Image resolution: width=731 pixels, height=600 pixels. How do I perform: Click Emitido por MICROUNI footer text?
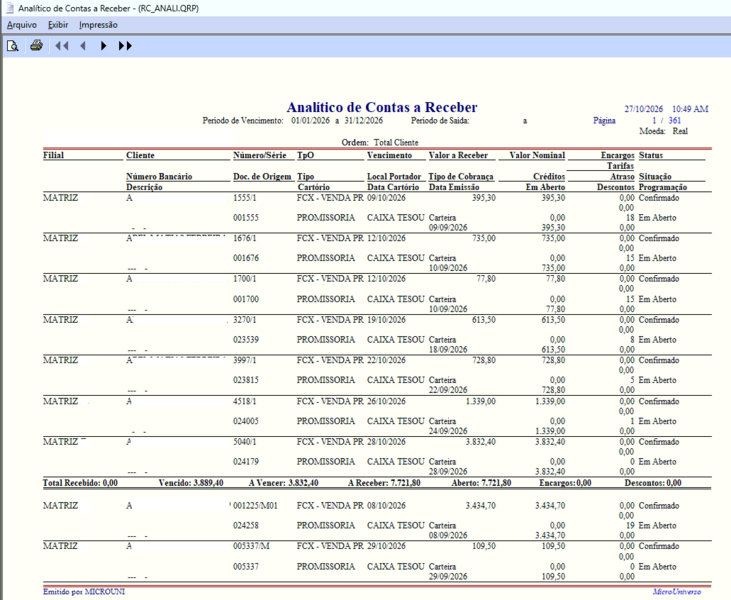coord(84,592)
